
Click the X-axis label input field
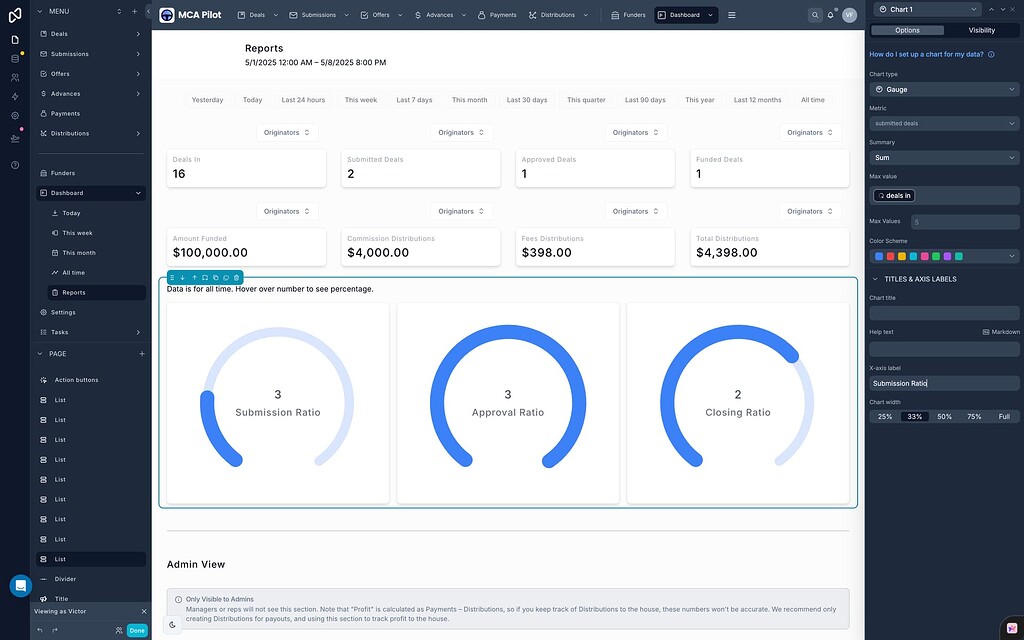pos(944,383)
